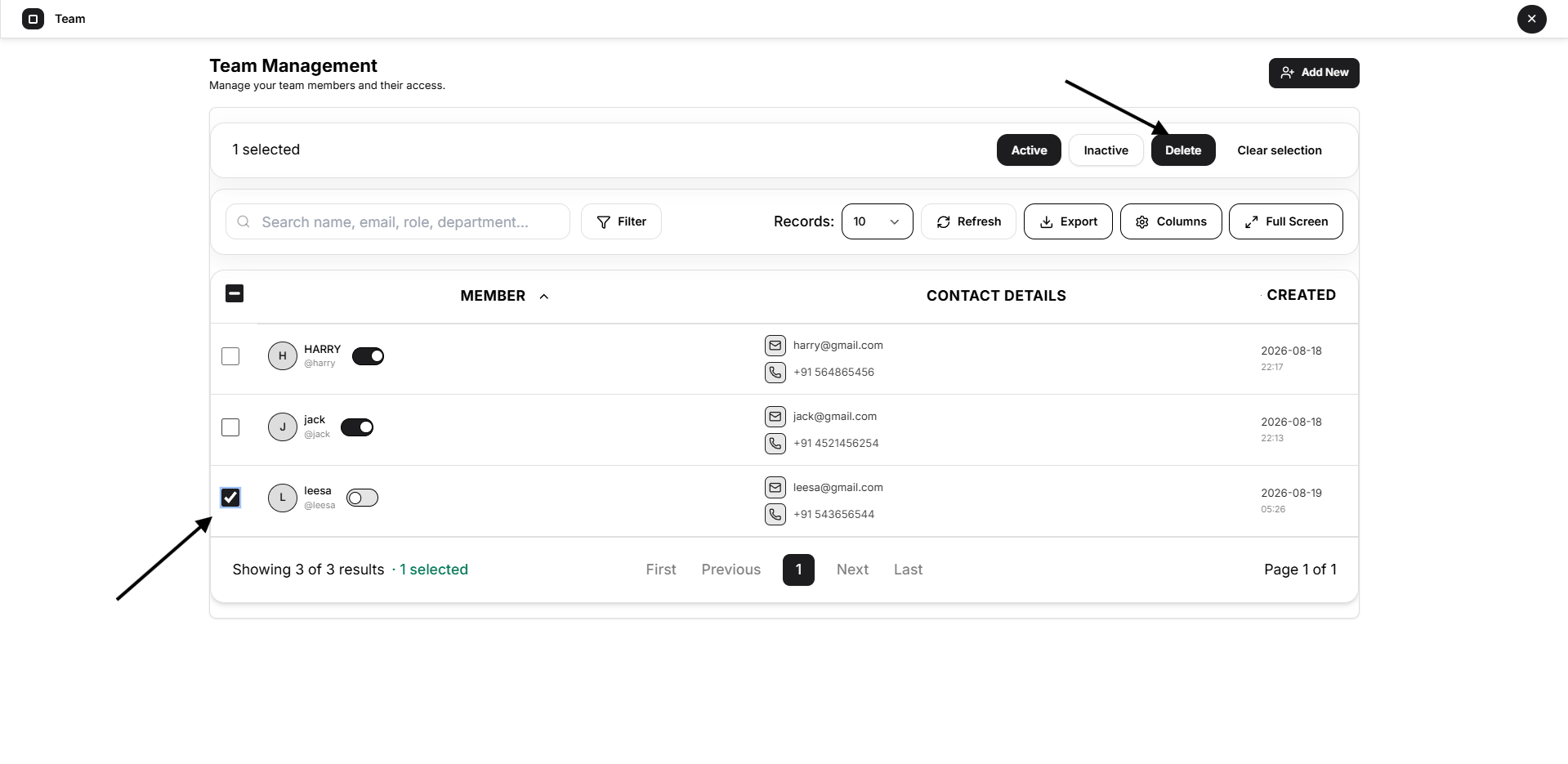The width and height of the screenshot is (1568, 764).
Task: Click jack's J avatar
Action: 283,427
